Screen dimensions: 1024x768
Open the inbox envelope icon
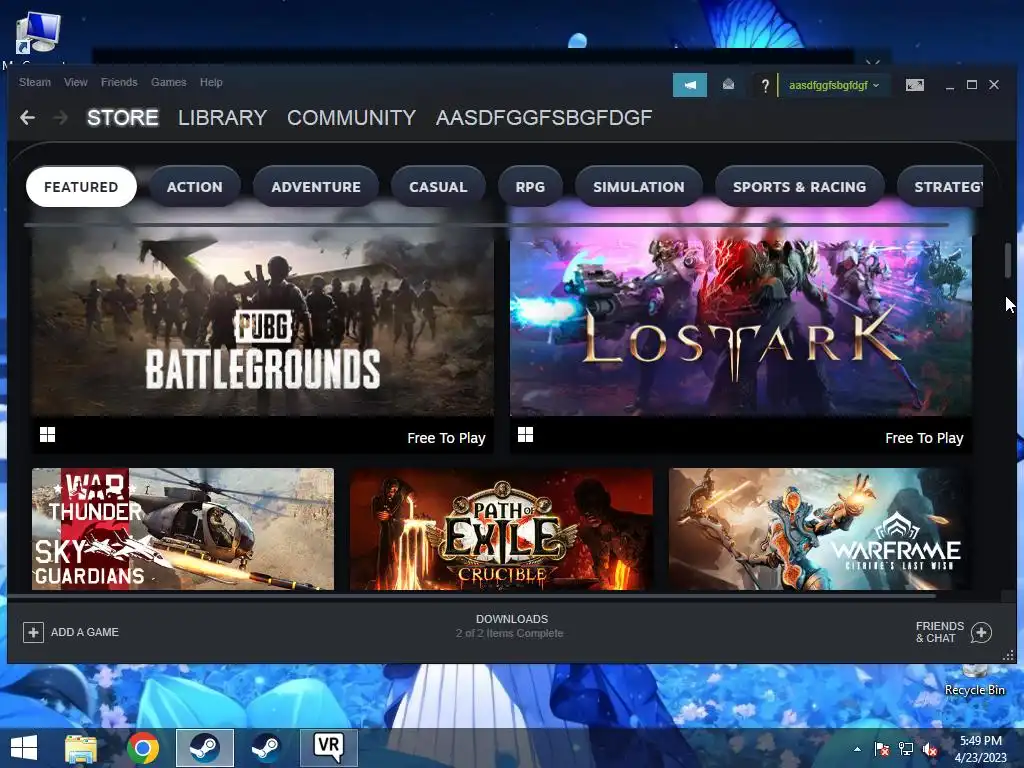click(x=728, y=85)
